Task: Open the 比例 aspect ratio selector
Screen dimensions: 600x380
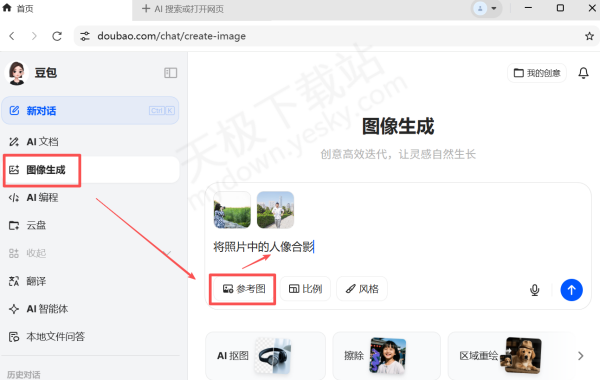Action: point(305,289)
